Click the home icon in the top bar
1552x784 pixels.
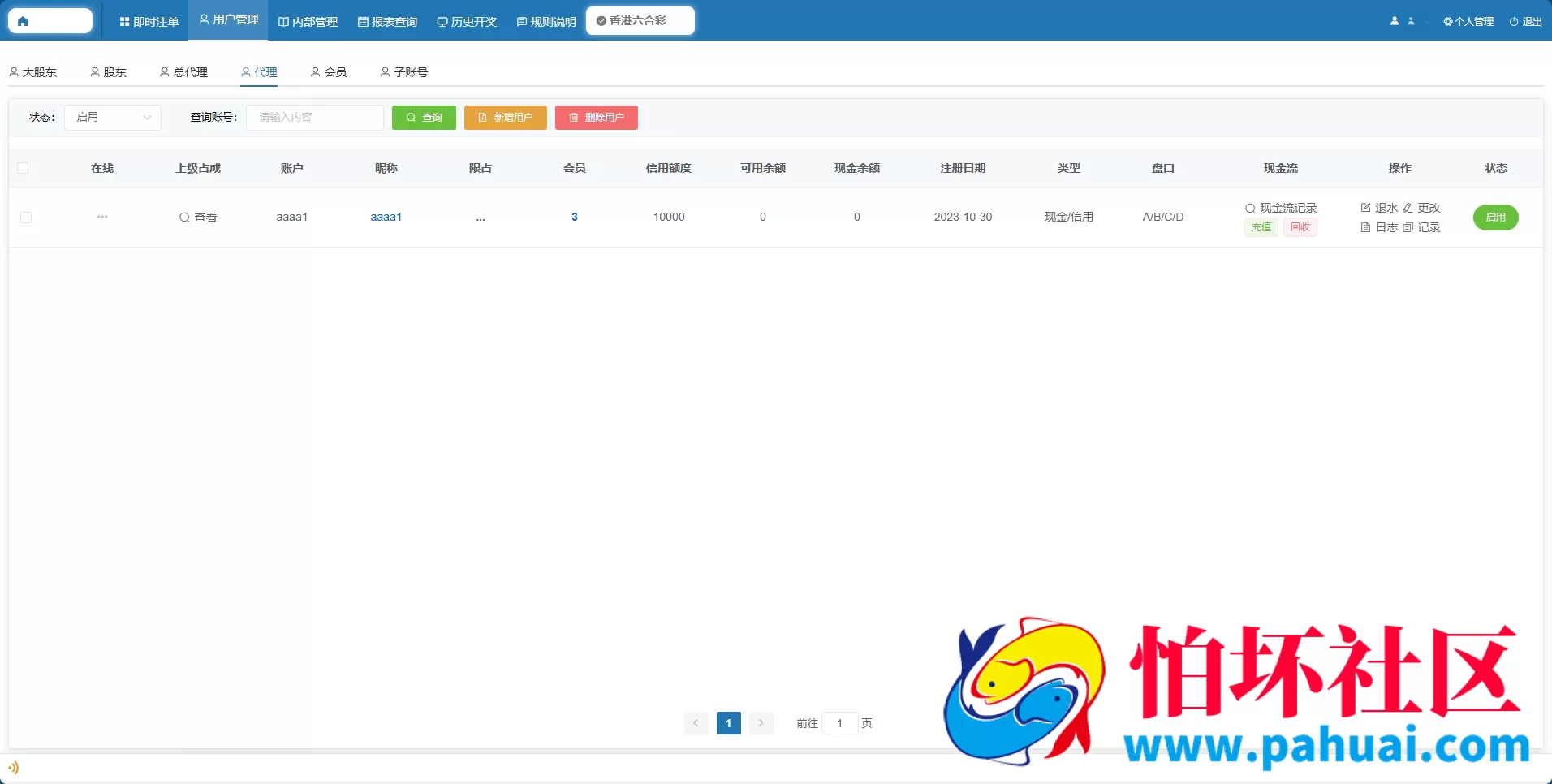[23, 21]
